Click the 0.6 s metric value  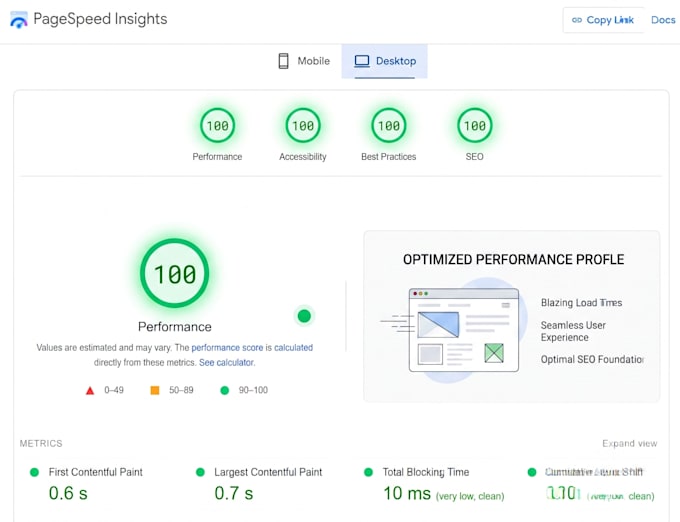tap(68, 493)
